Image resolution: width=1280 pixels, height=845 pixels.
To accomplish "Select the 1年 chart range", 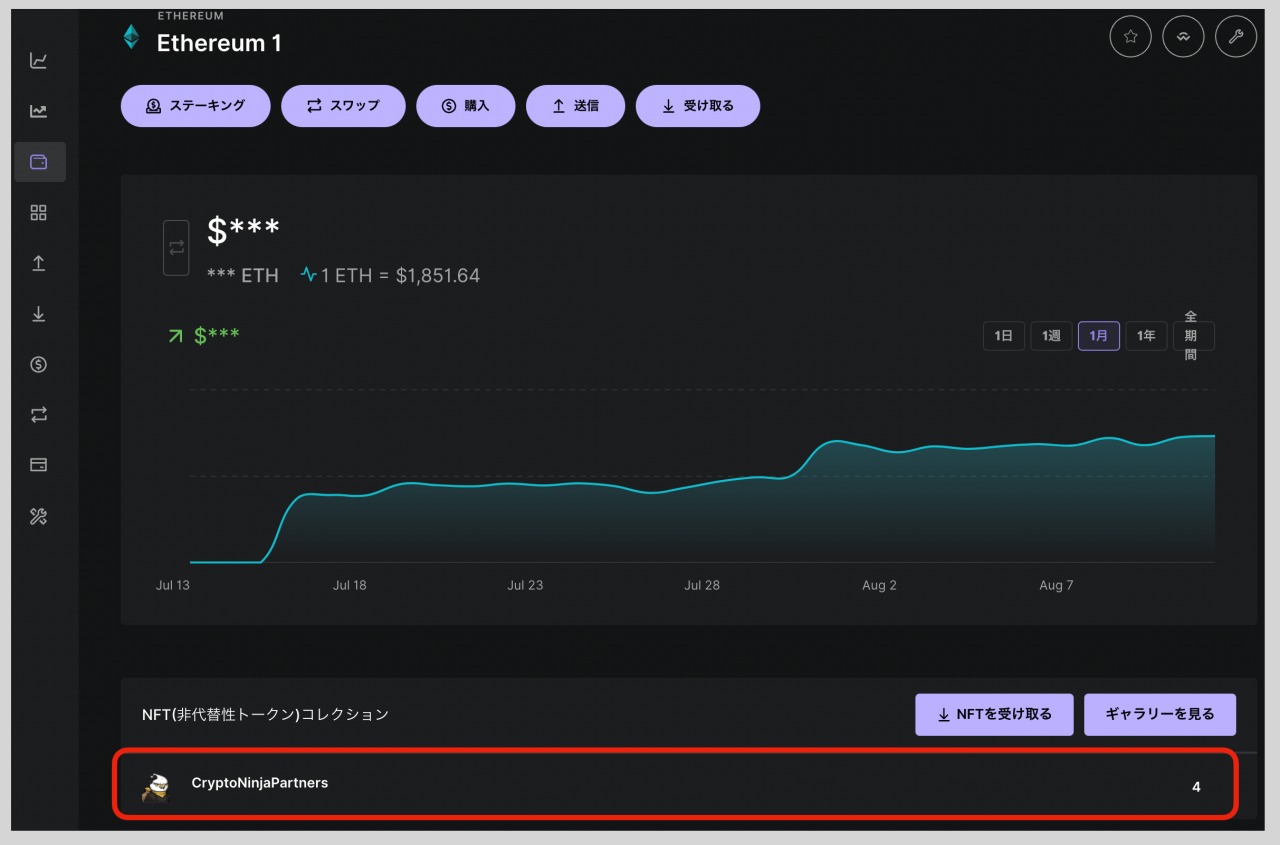I will 1146,336.
